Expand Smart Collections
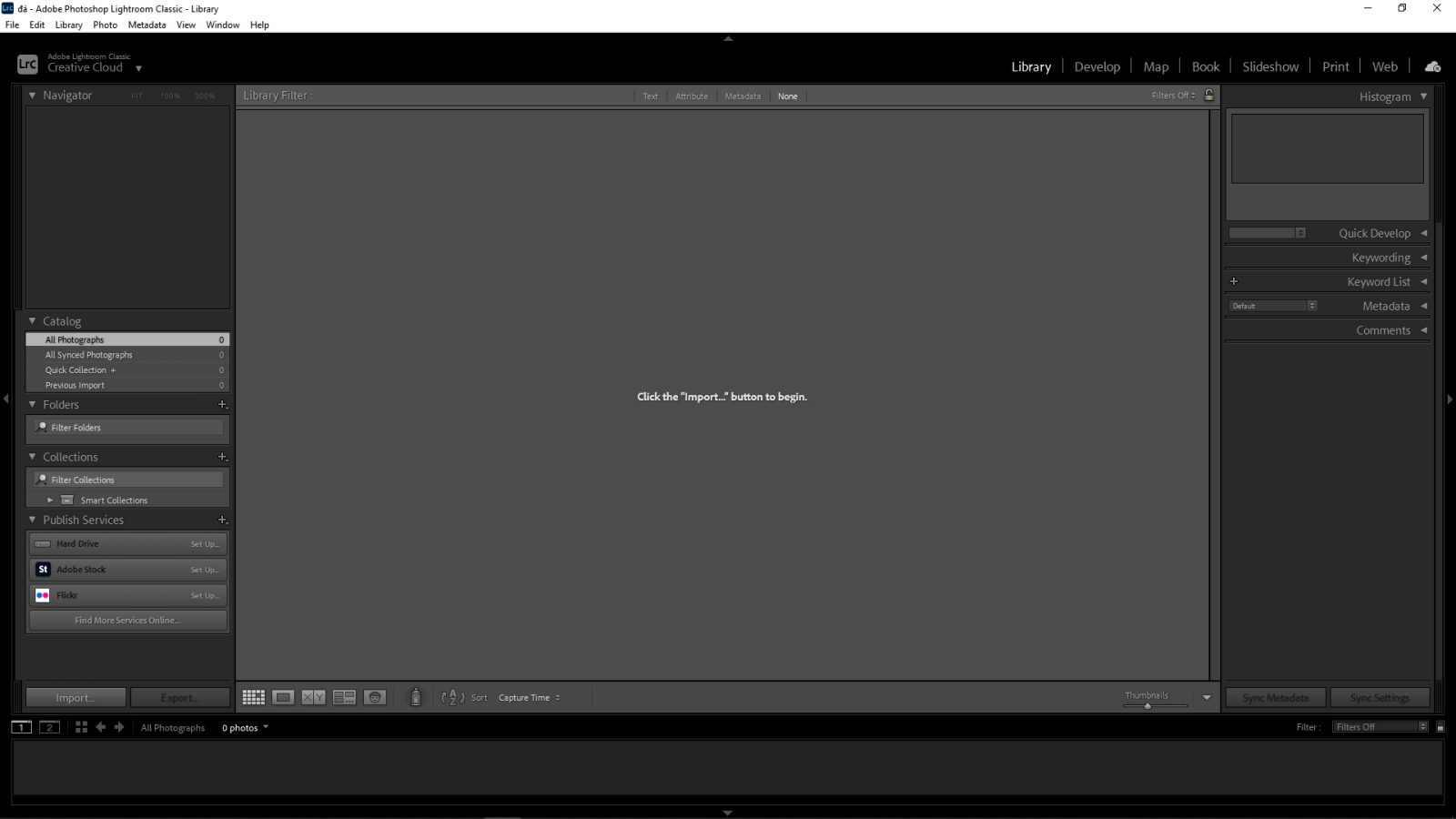The width and height of the screenshot is (1456, 819). coord(51,500)
